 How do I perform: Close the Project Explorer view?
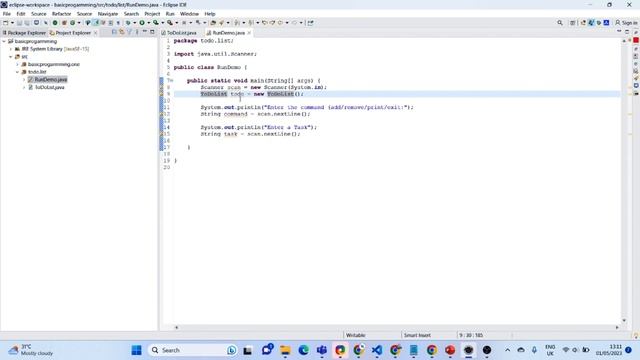(x=96, y=33)
